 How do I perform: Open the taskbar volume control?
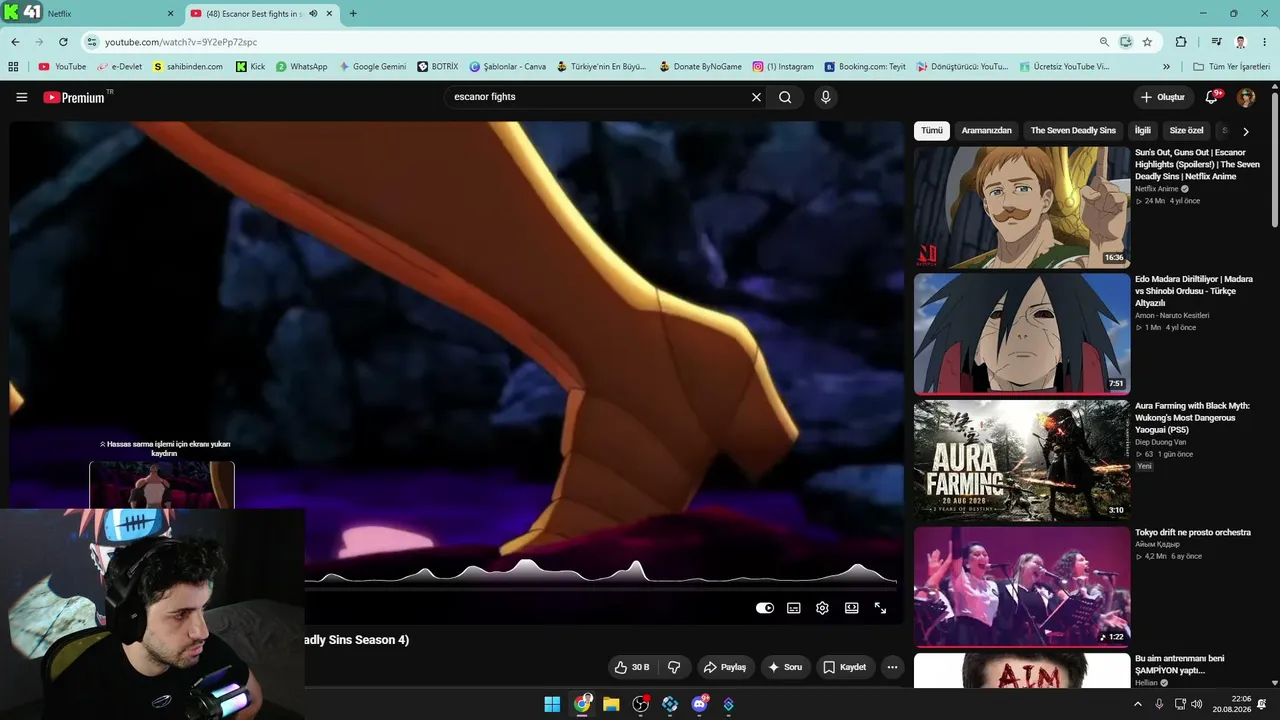pos(1197,704)
